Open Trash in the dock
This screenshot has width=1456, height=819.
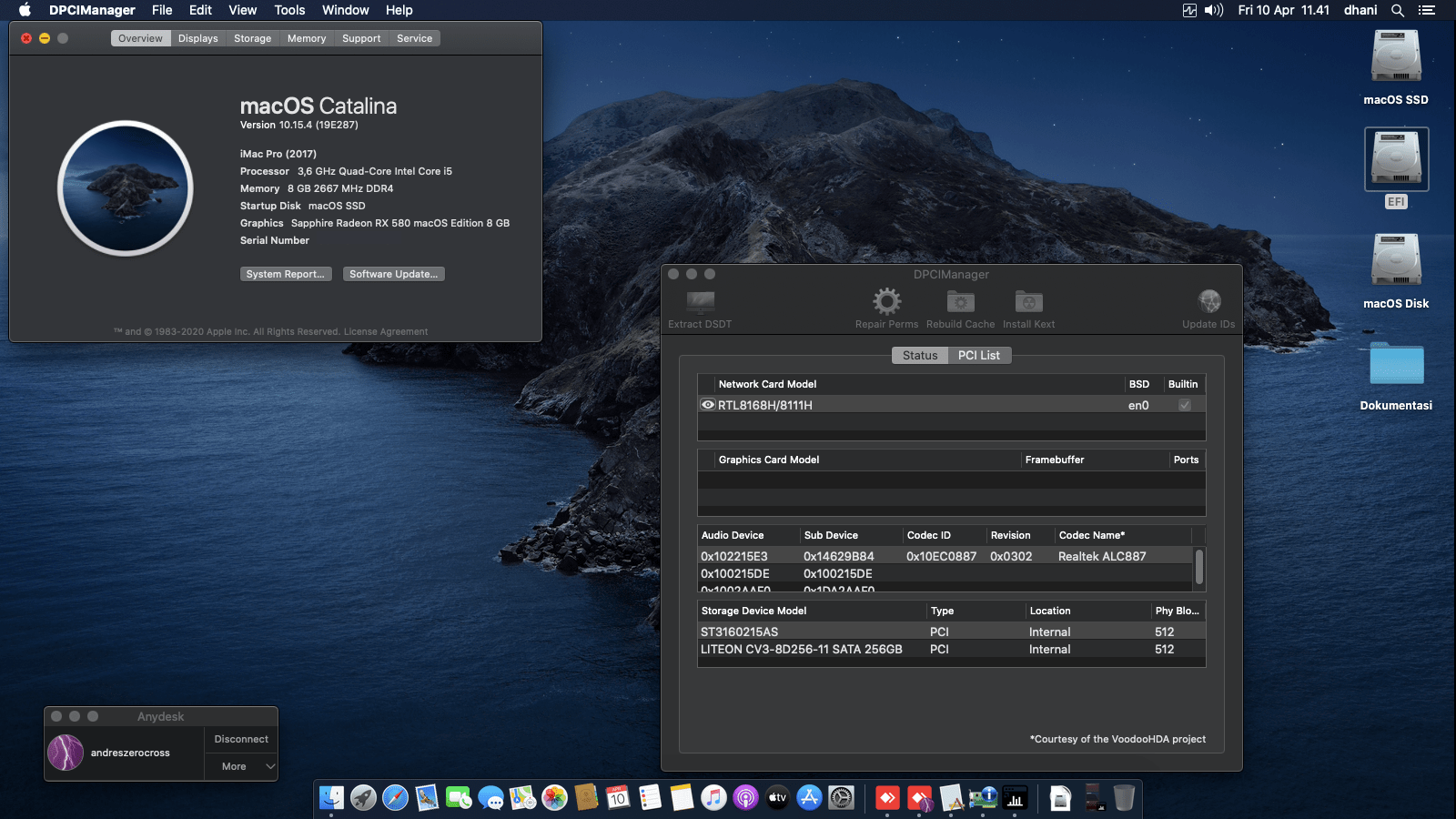[x=1124, y=798]
